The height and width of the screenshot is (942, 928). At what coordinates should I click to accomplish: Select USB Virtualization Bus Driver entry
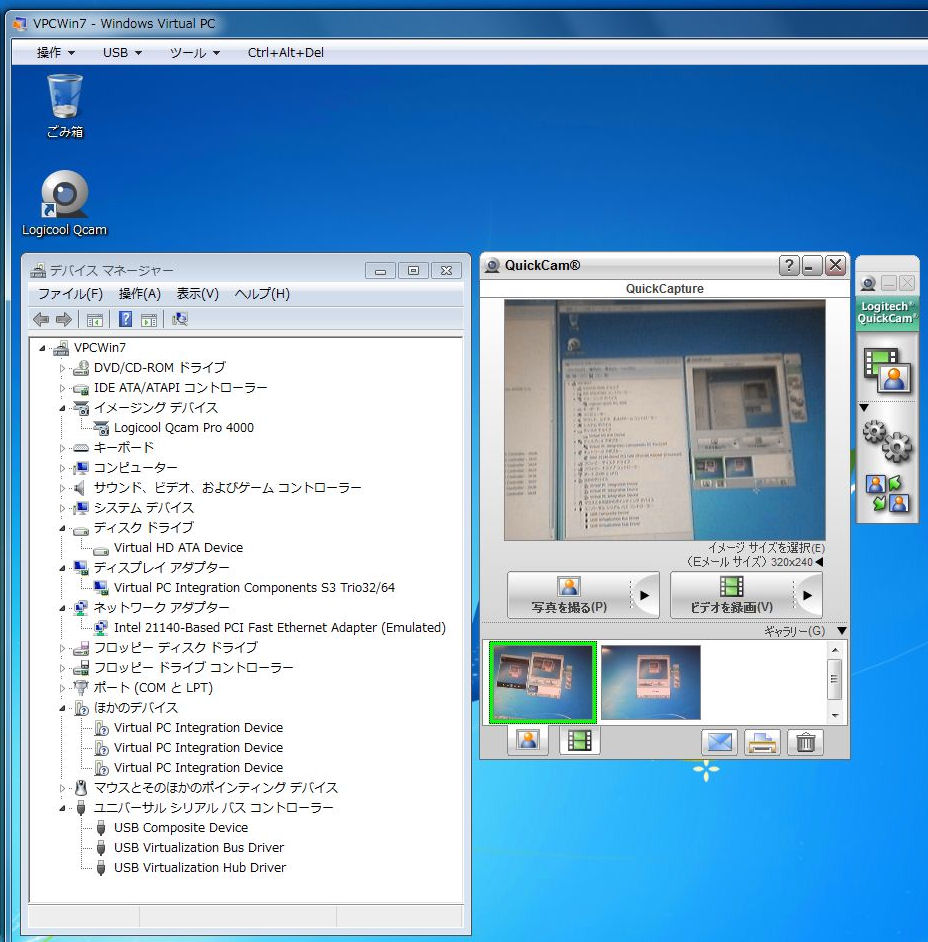199,848
